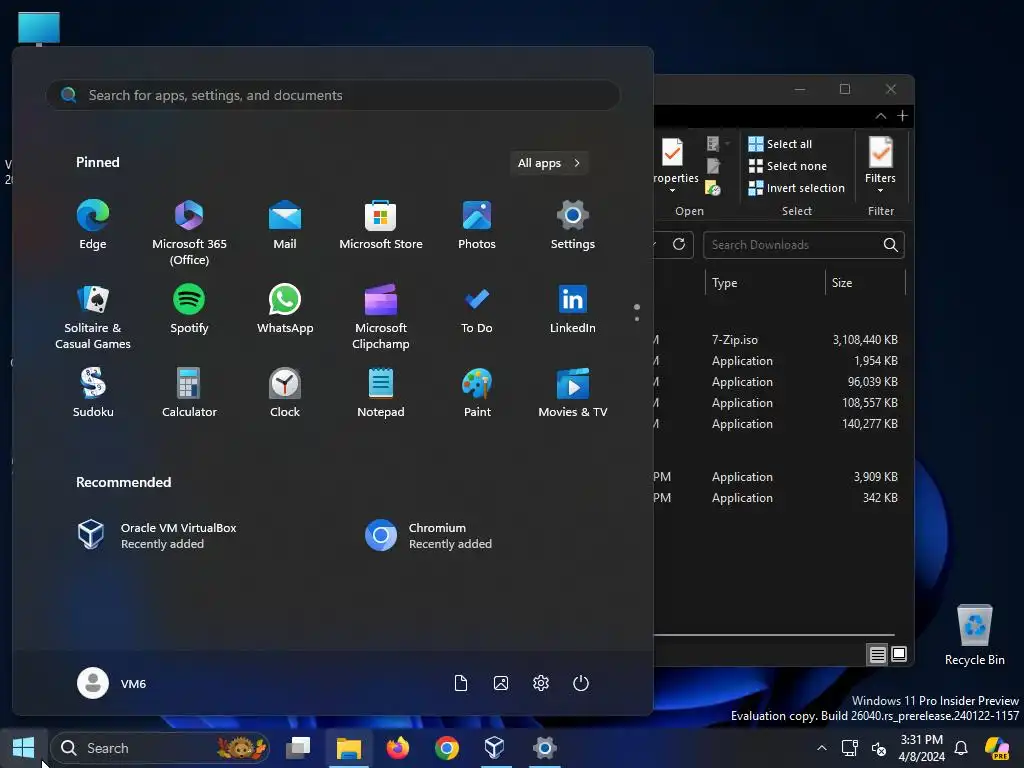Image resolution: width=1024 pixels, height=768 pixels.
Task: Click Select all in File Explorer ribbon
Action: pos(780,144)
